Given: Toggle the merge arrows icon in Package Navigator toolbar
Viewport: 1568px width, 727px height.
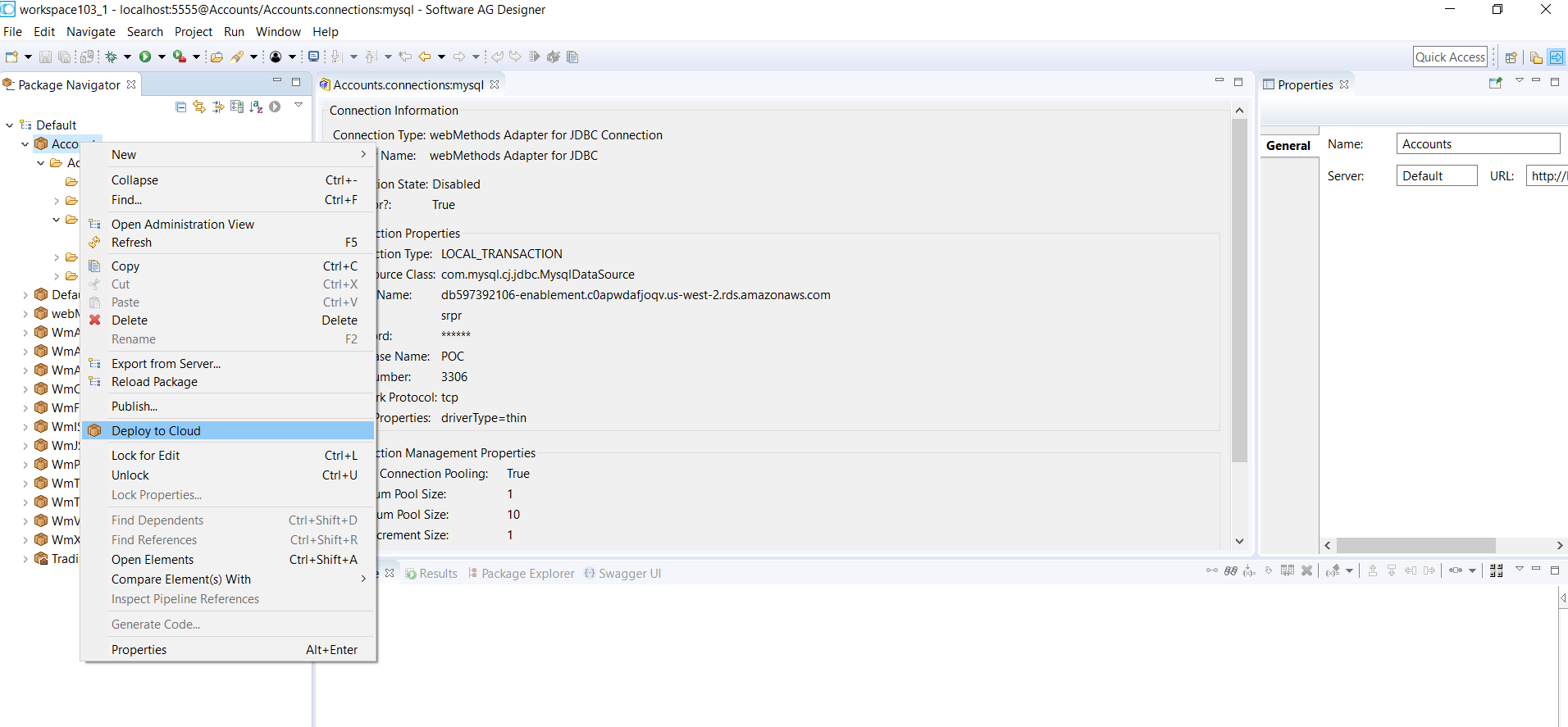Looking at the screenshot, I should [218, 107].
